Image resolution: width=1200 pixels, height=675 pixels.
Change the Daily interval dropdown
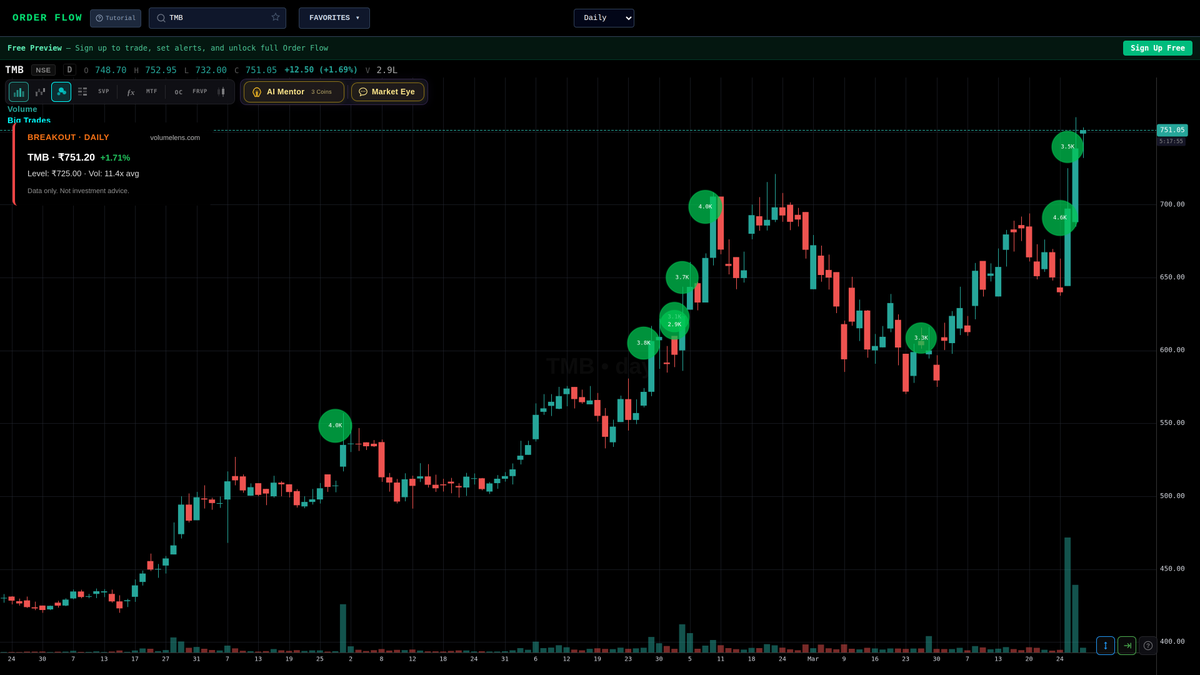(603, 17)
